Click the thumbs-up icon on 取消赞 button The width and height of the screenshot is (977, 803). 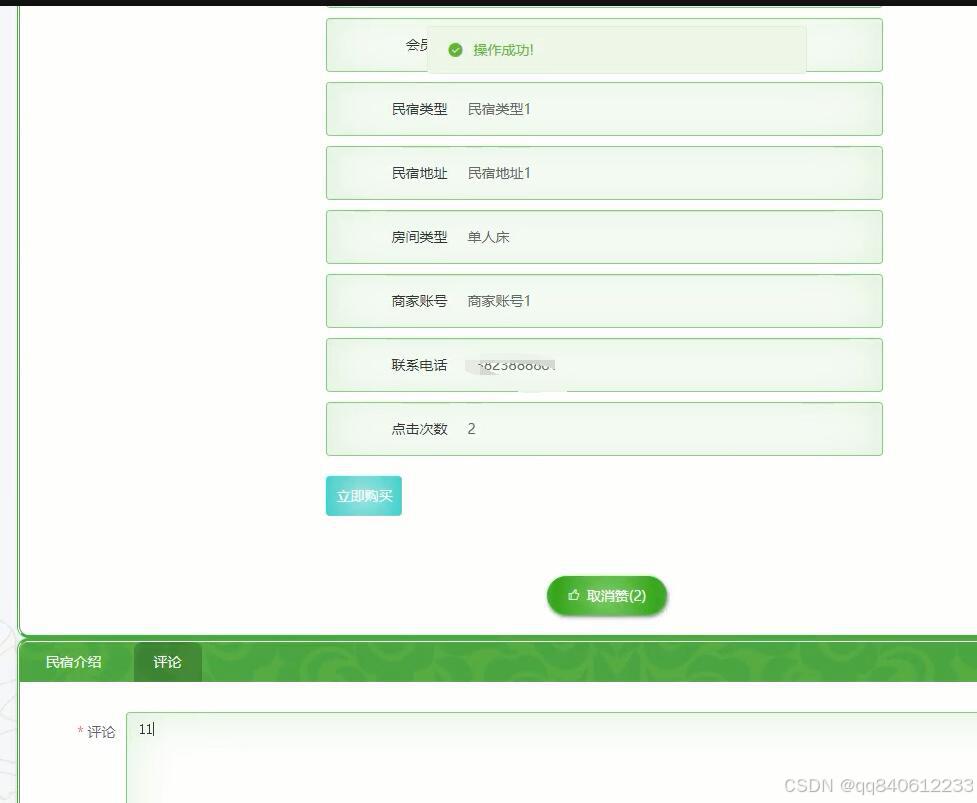pyautogui.click(x=572, y=595)
